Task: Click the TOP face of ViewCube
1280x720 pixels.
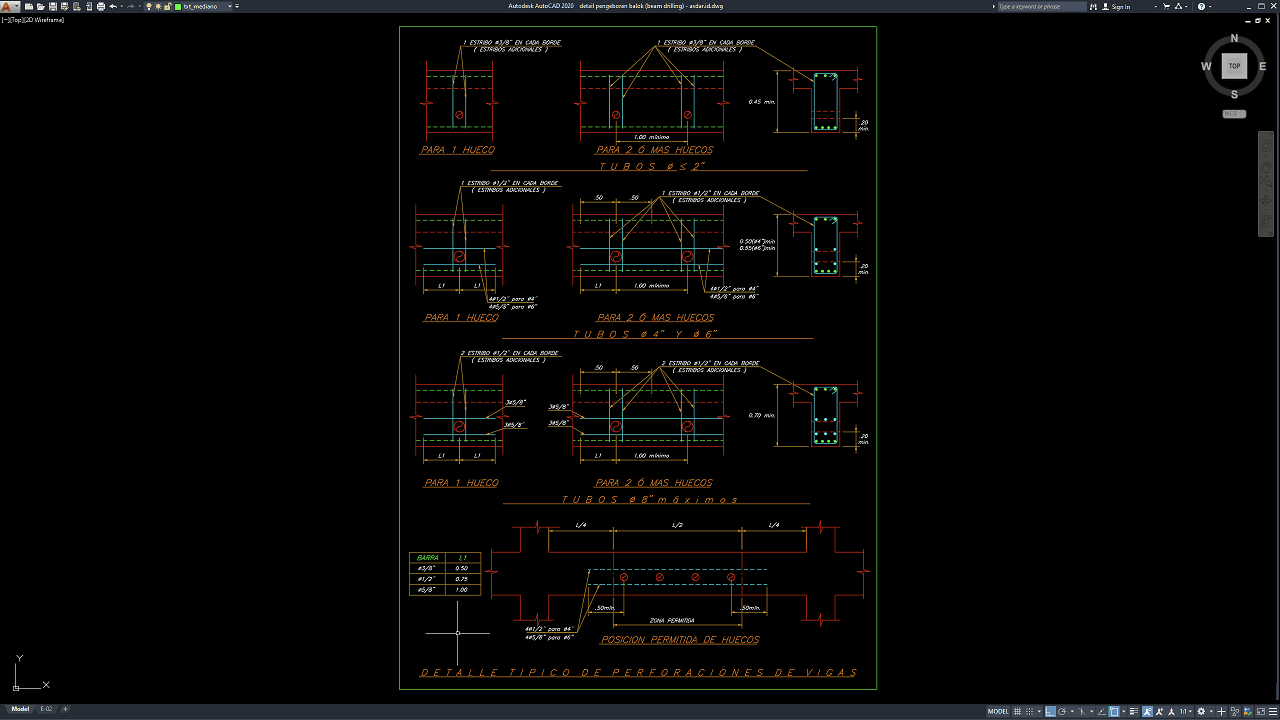Action: 1234,67
